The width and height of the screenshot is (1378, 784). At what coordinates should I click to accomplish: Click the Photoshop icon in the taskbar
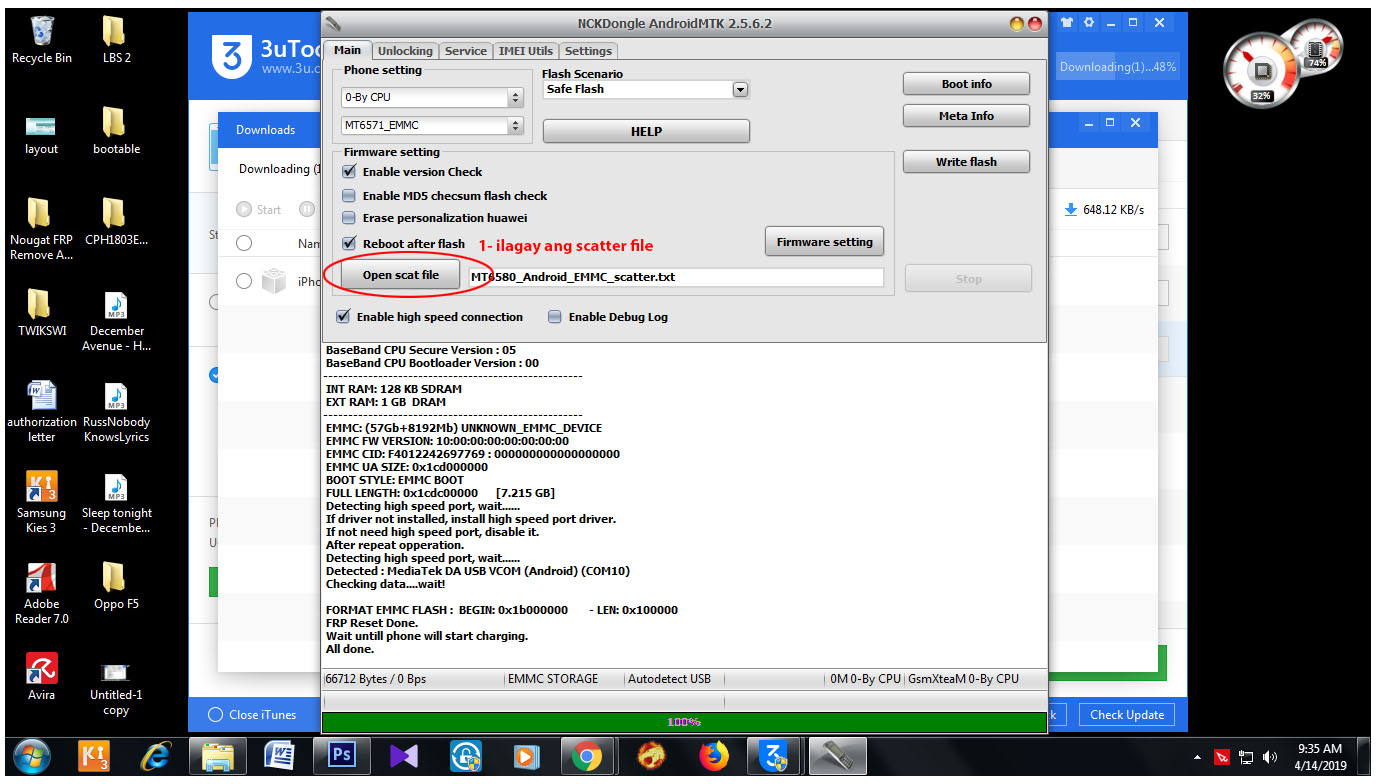pyautogui.click(x=341, y=757)
